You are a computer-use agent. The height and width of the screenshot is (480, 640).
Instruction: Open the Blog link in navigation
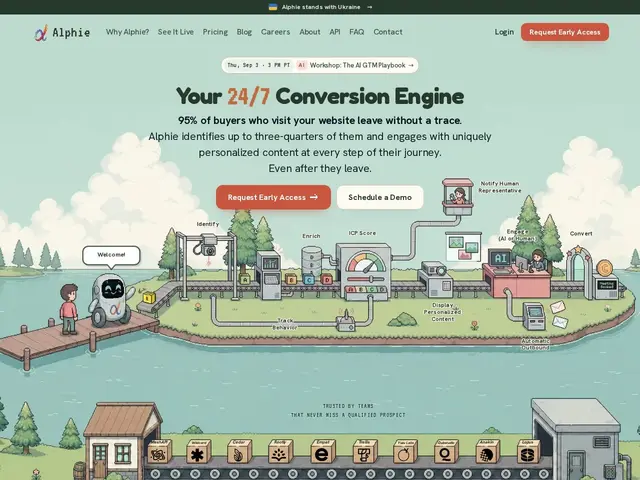[x=244, y=32]
